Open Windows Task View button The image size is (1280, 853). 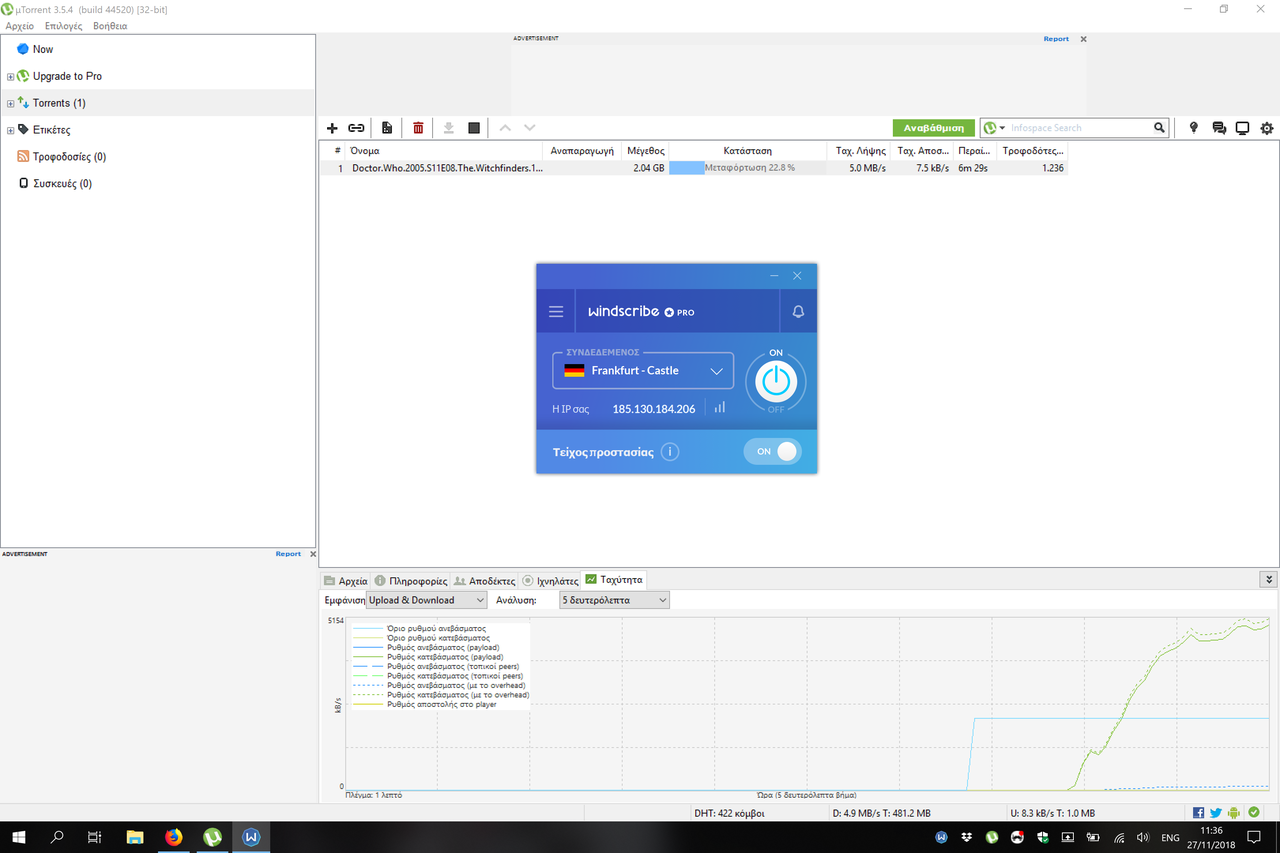click(x=94, y=837)
